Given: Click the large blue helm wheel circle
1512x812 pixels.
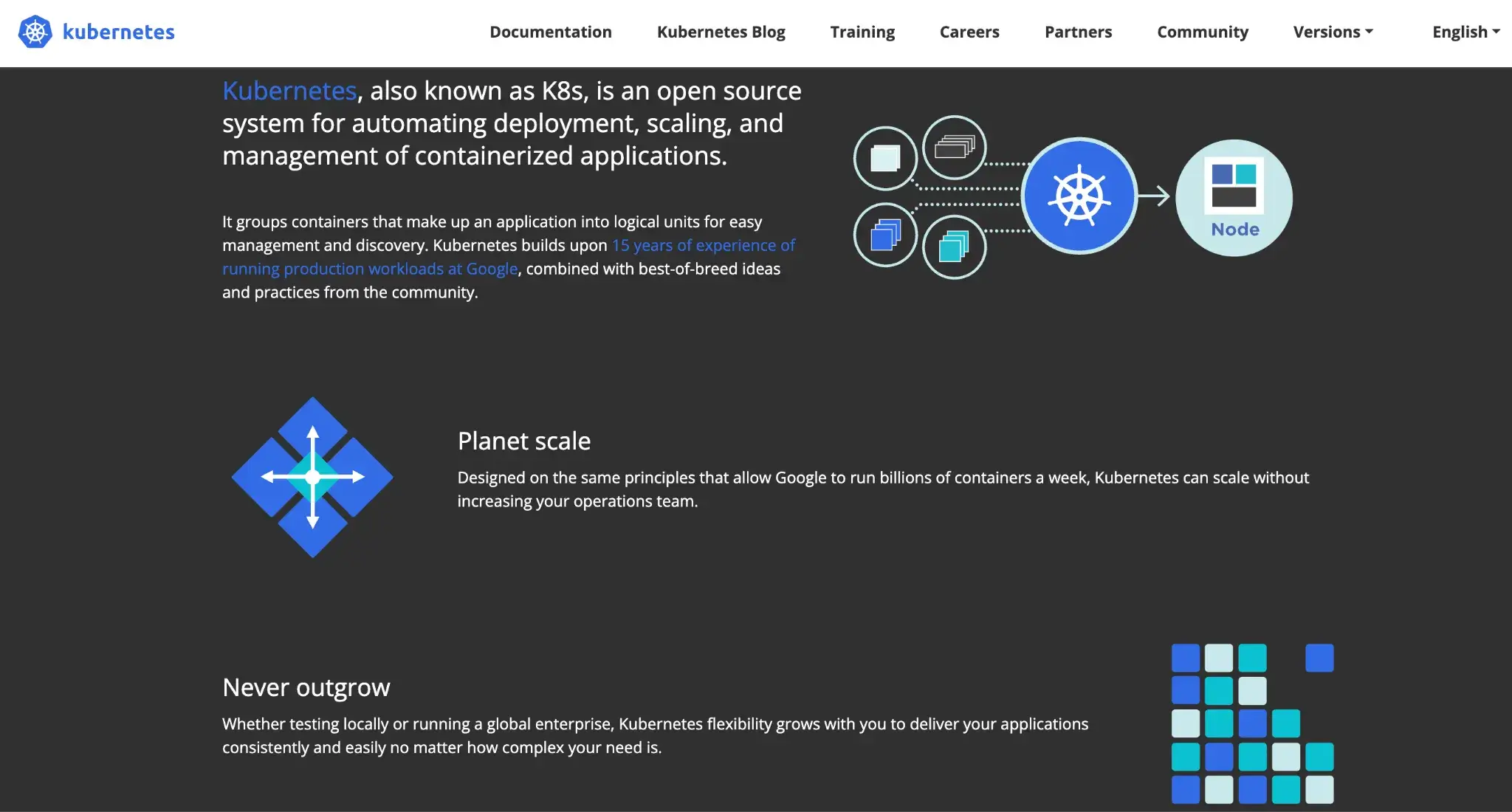Looking at the screenshot, I should tap(1079, 196).
